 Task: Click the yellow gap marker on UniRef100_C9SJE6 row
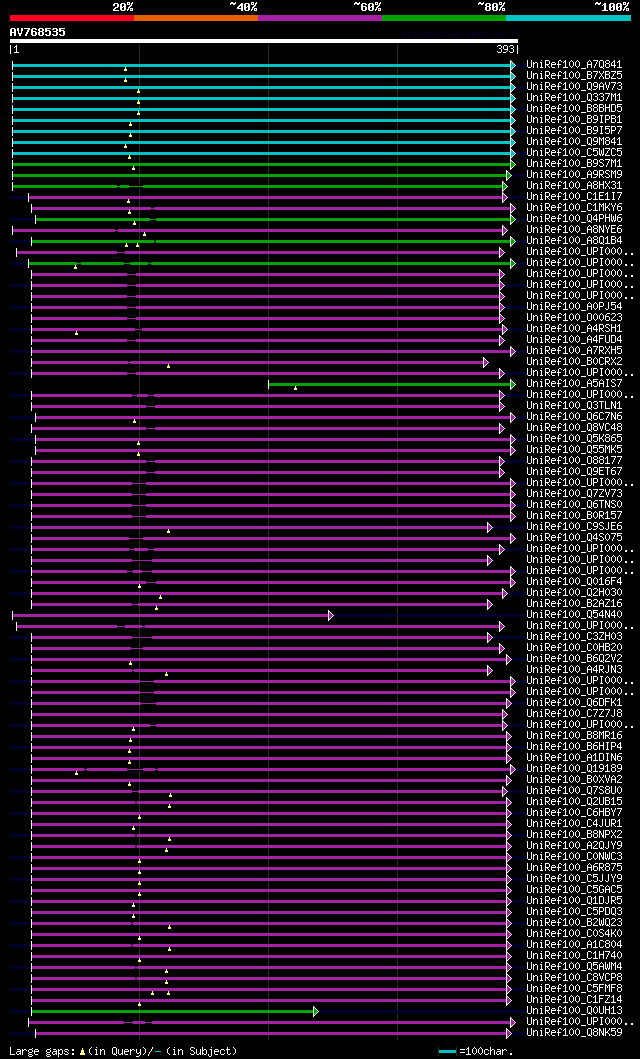point(168,531)
